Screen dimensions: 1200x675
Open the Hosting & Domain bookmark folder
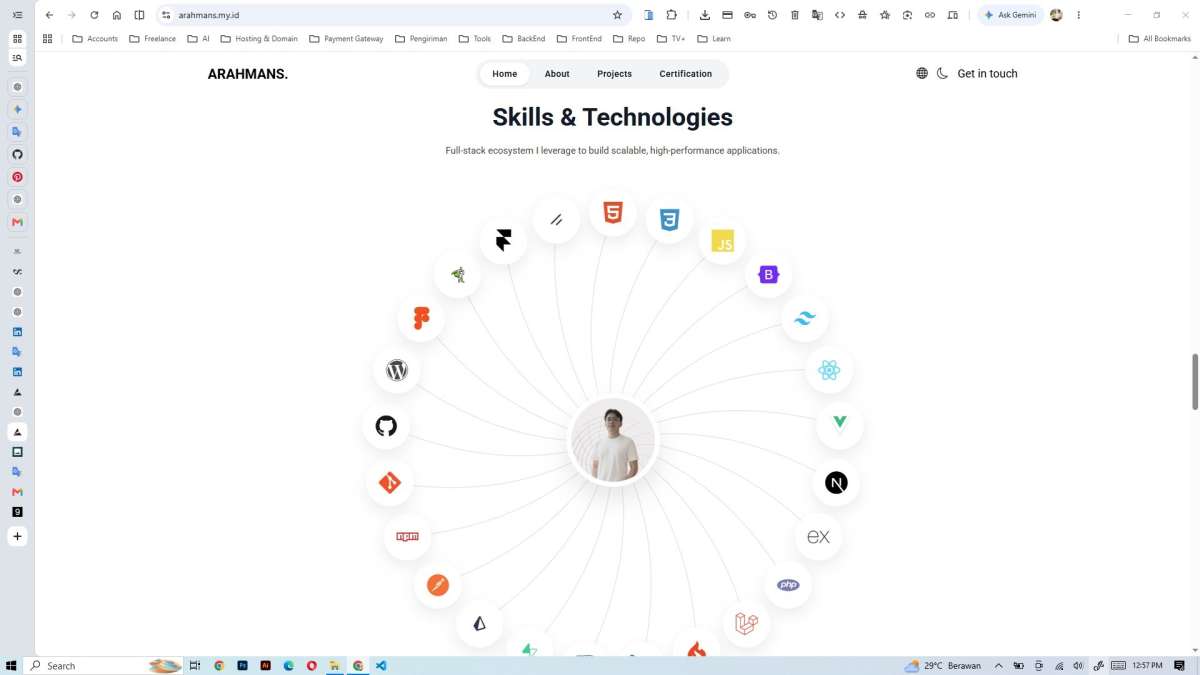click(259, 39)
